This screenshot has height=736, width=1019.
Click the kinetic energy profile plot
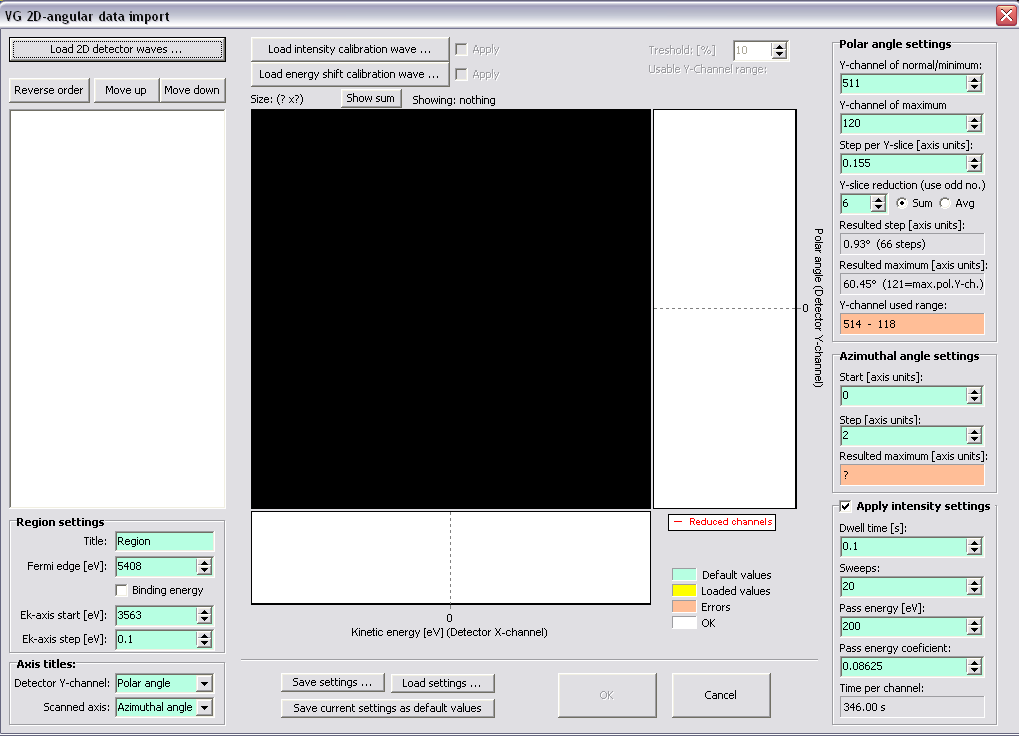pos(451,558)
